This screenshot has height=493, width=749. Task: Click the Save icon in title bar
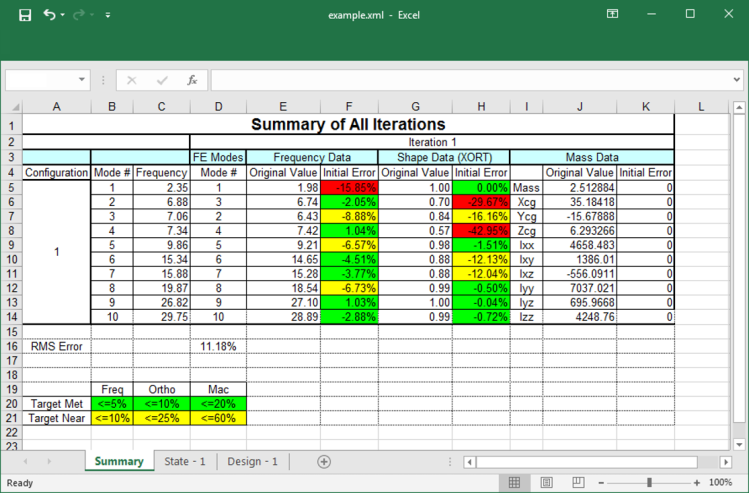pyautogui.click(x=25, y=15)
